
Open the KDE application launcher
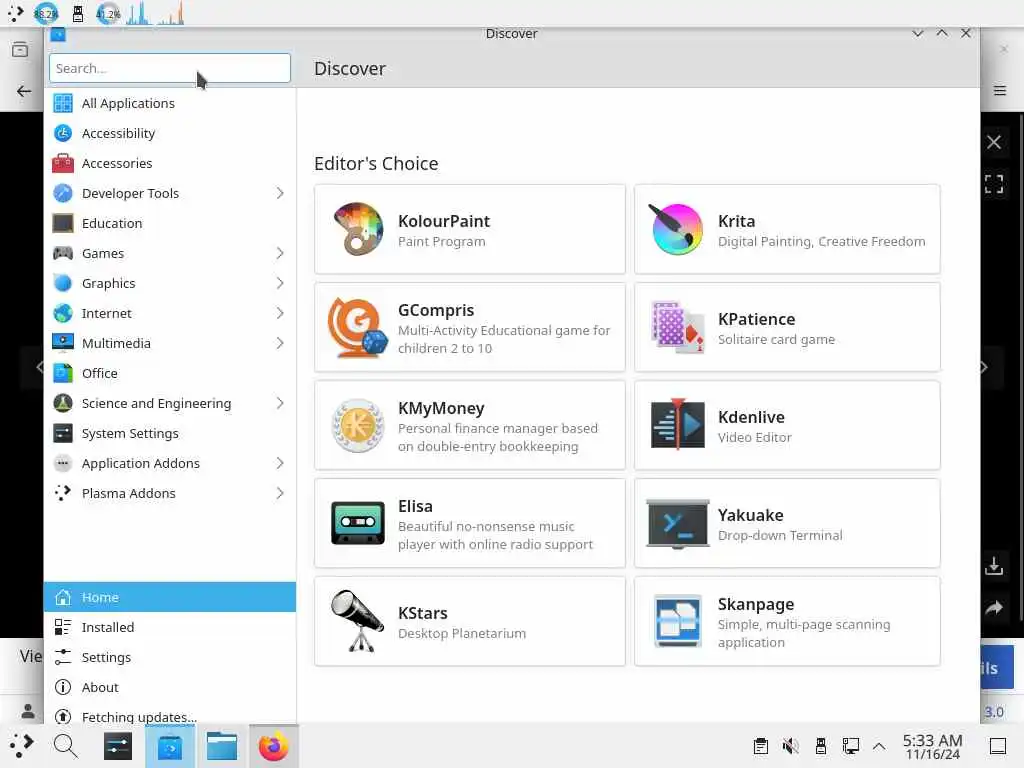(20, 745)
